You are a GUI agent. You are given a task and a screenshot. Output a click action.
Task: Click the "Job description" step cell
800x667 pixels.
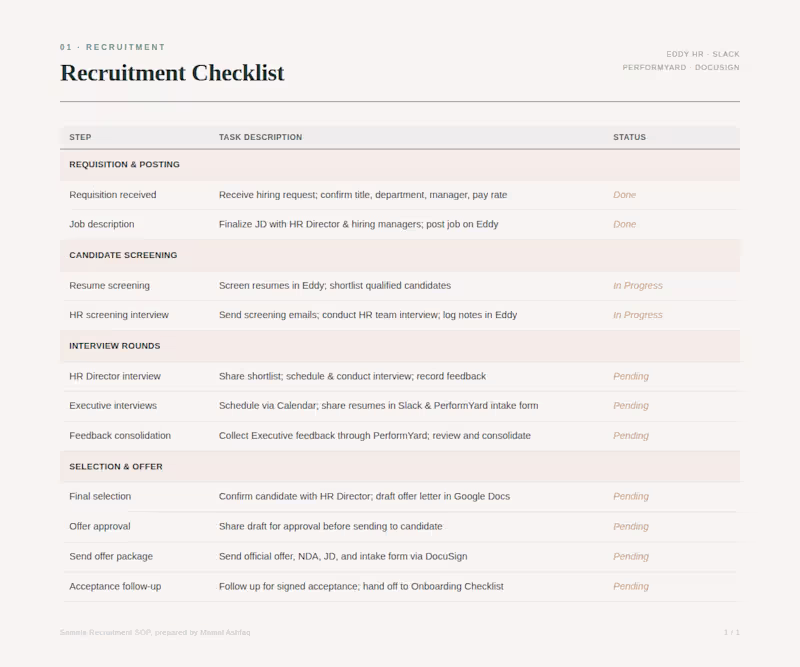pyautogui.click(x=102, y=225)
